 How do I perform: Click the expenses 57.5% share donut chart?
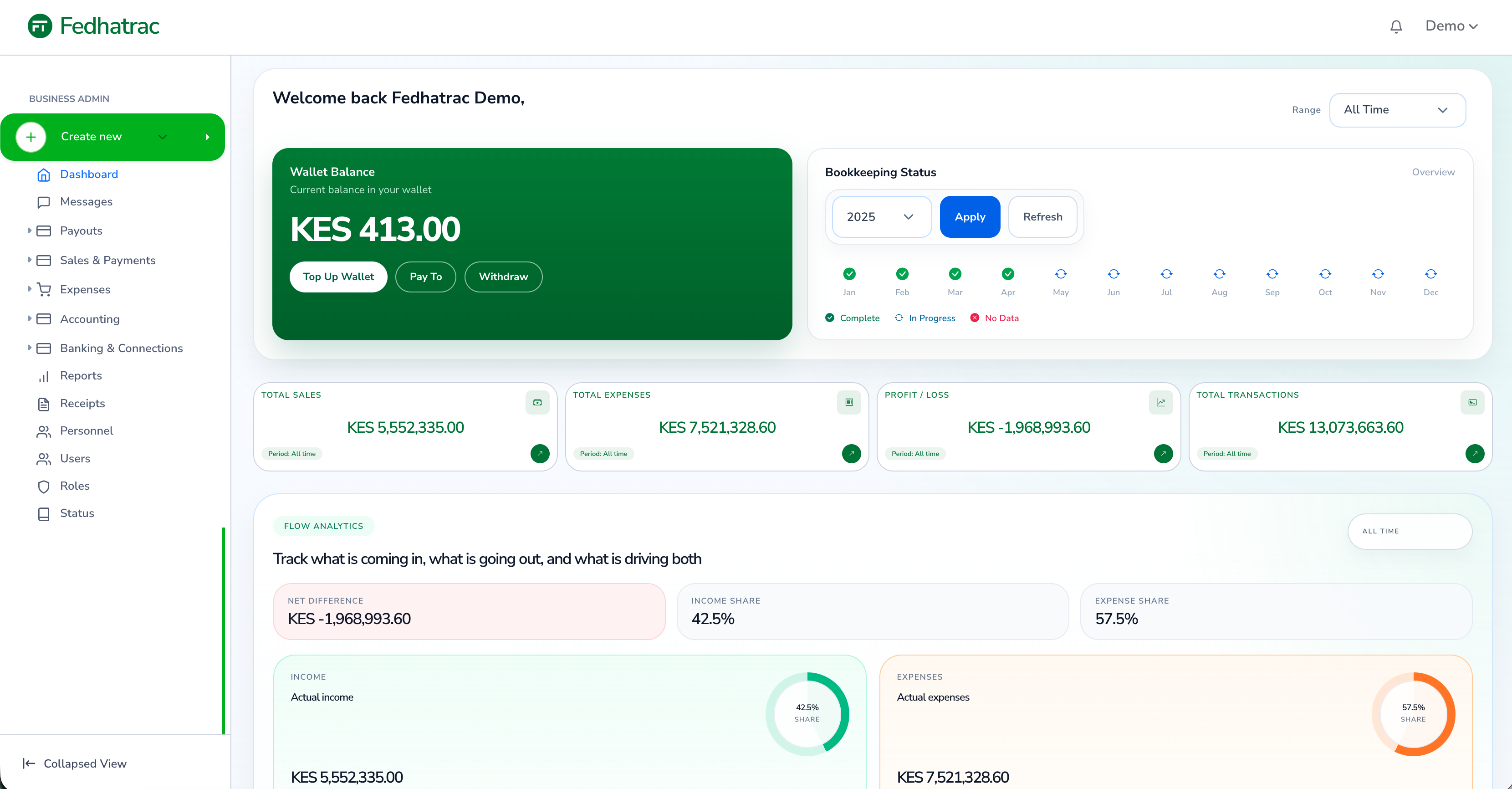[1413, 714]
